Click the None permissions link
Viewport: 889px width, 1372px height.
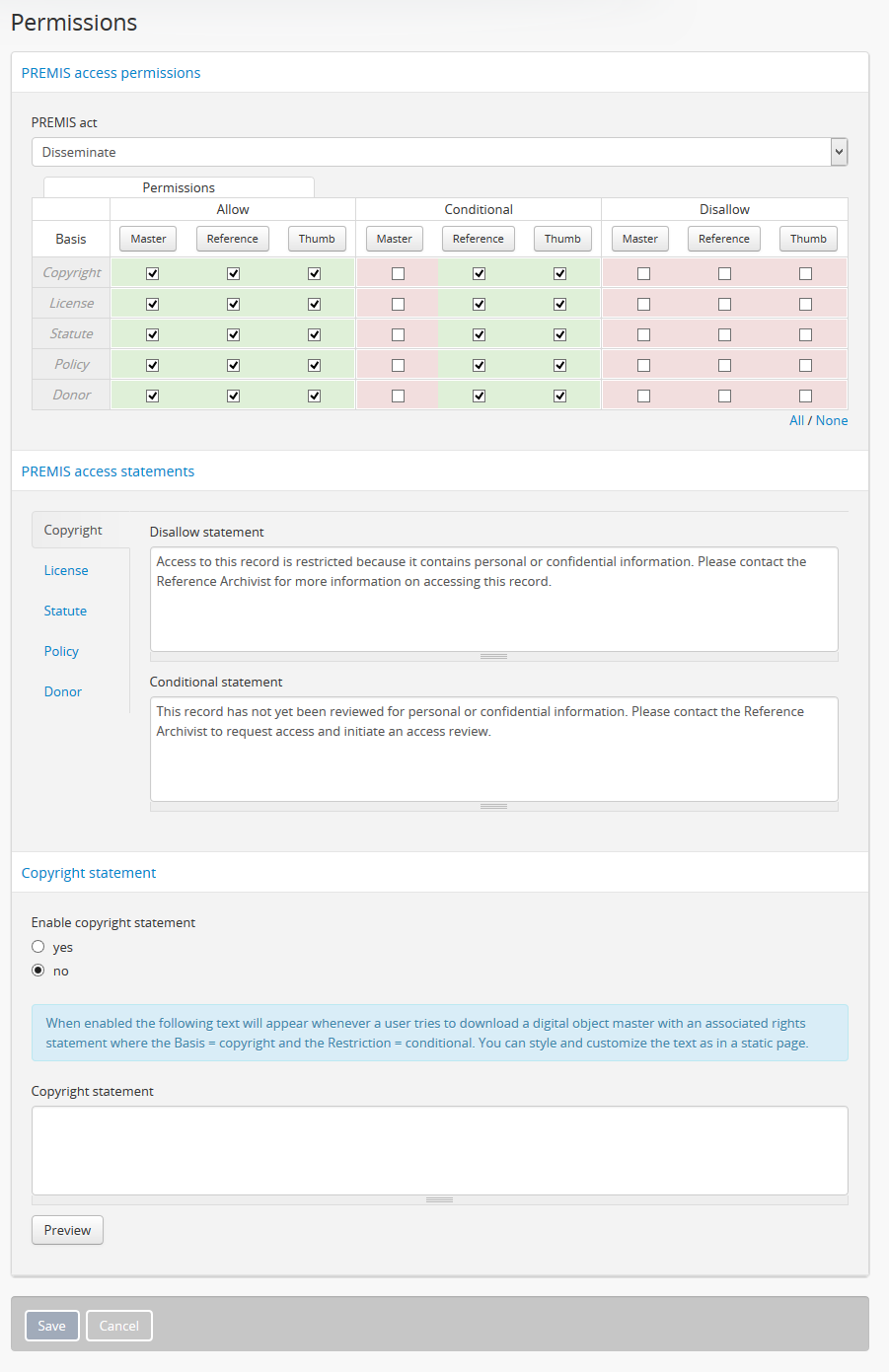pos(832,420)
